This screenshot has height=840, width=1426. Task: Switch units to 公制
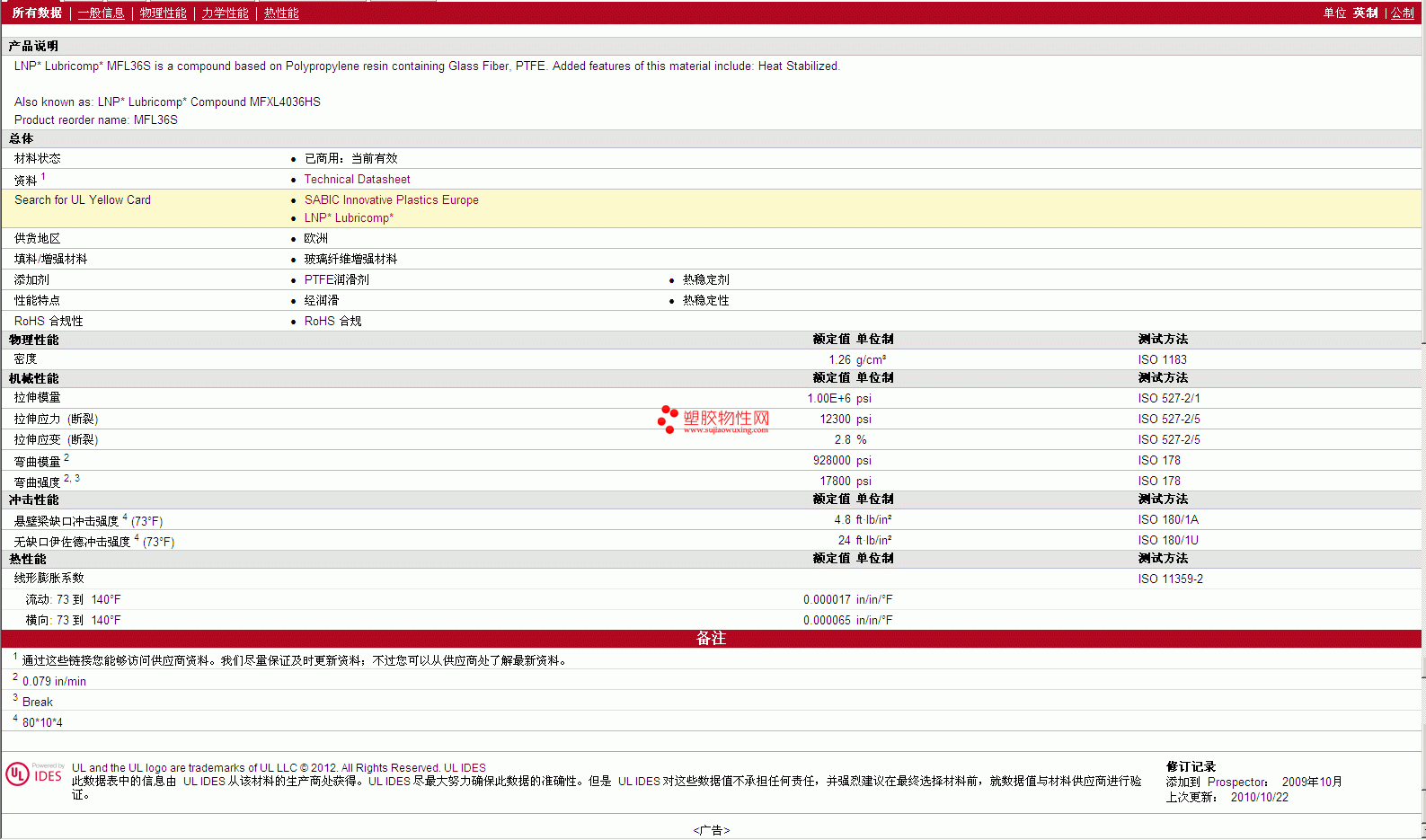coord(1402,13)
